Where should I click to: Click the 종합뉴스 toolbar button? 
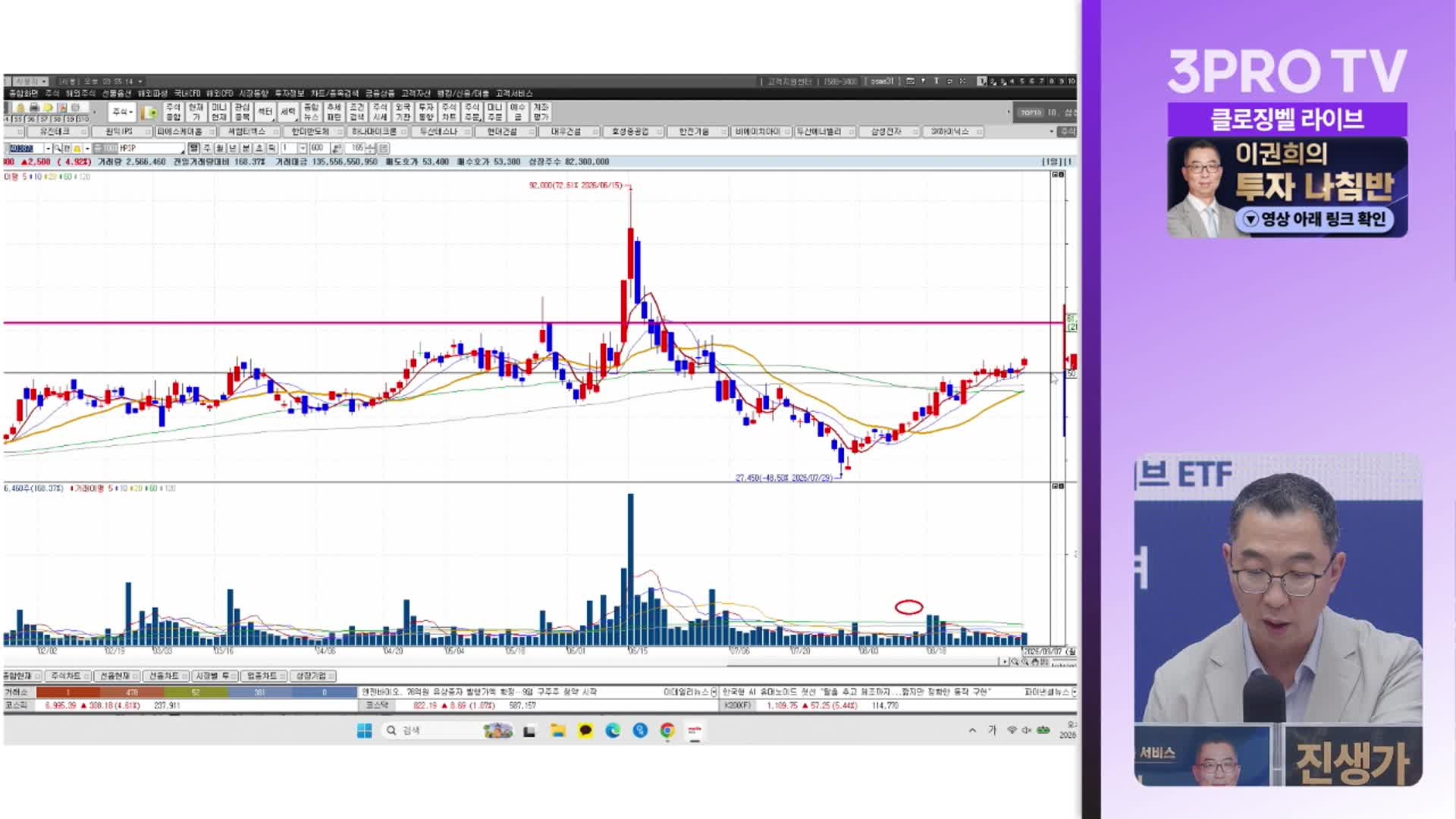[311, 112]
